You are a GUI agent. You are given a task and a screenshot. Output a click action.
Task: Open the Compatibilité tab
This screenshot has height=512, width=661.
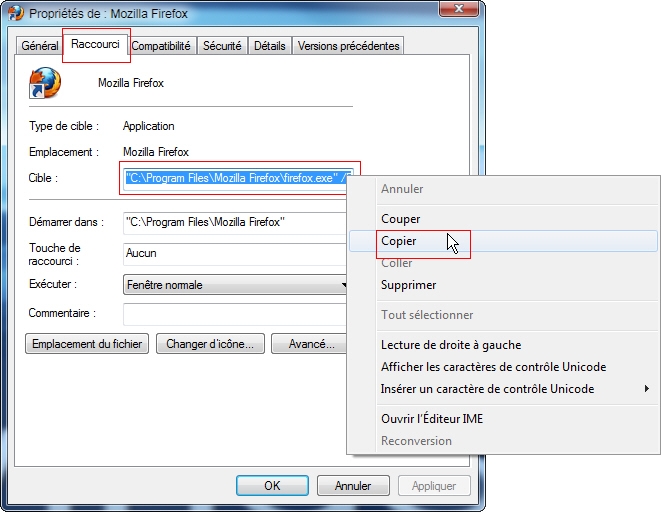coord(161,46)
